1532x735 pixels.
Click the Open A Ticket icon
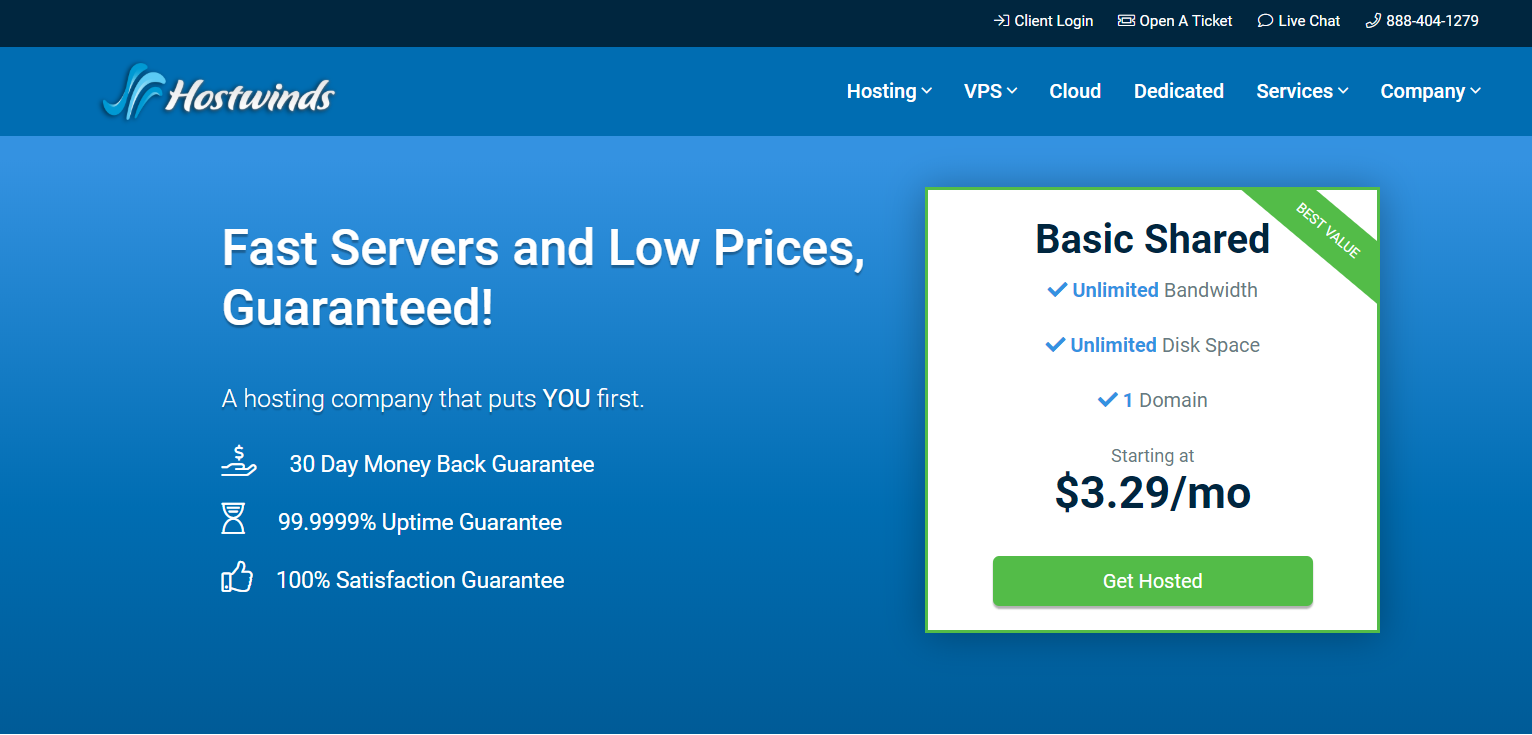1126,21
